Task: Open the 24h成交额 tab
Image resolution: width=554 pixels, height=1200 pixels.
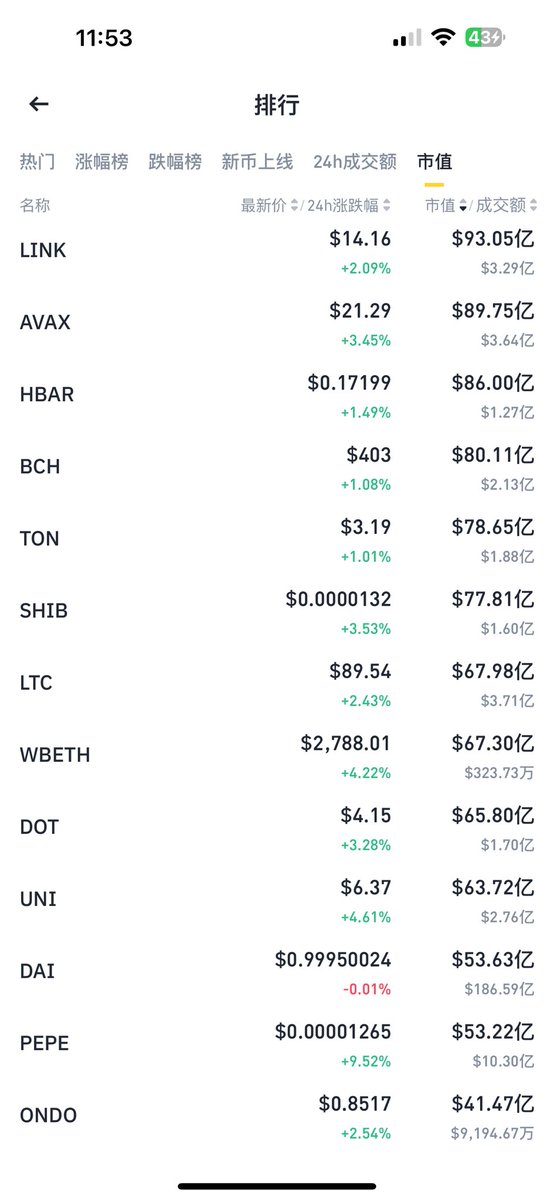Action: (x=355, y=161)
